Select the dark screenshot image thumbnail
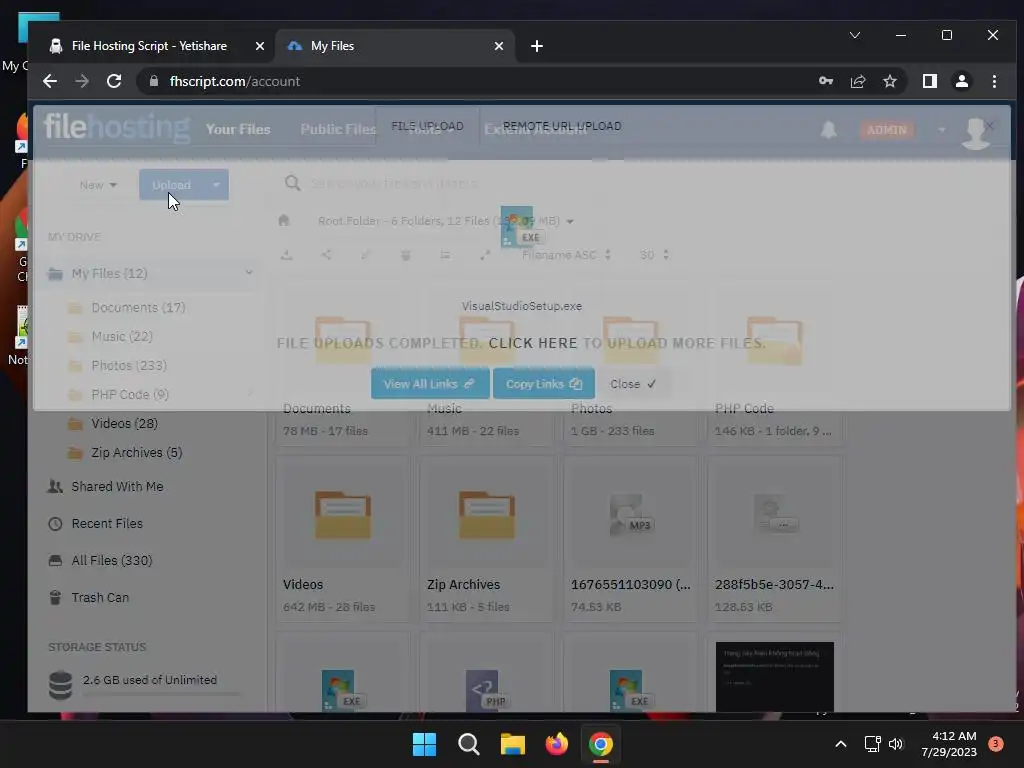The image size is (1024, 768). click(775, 677)
